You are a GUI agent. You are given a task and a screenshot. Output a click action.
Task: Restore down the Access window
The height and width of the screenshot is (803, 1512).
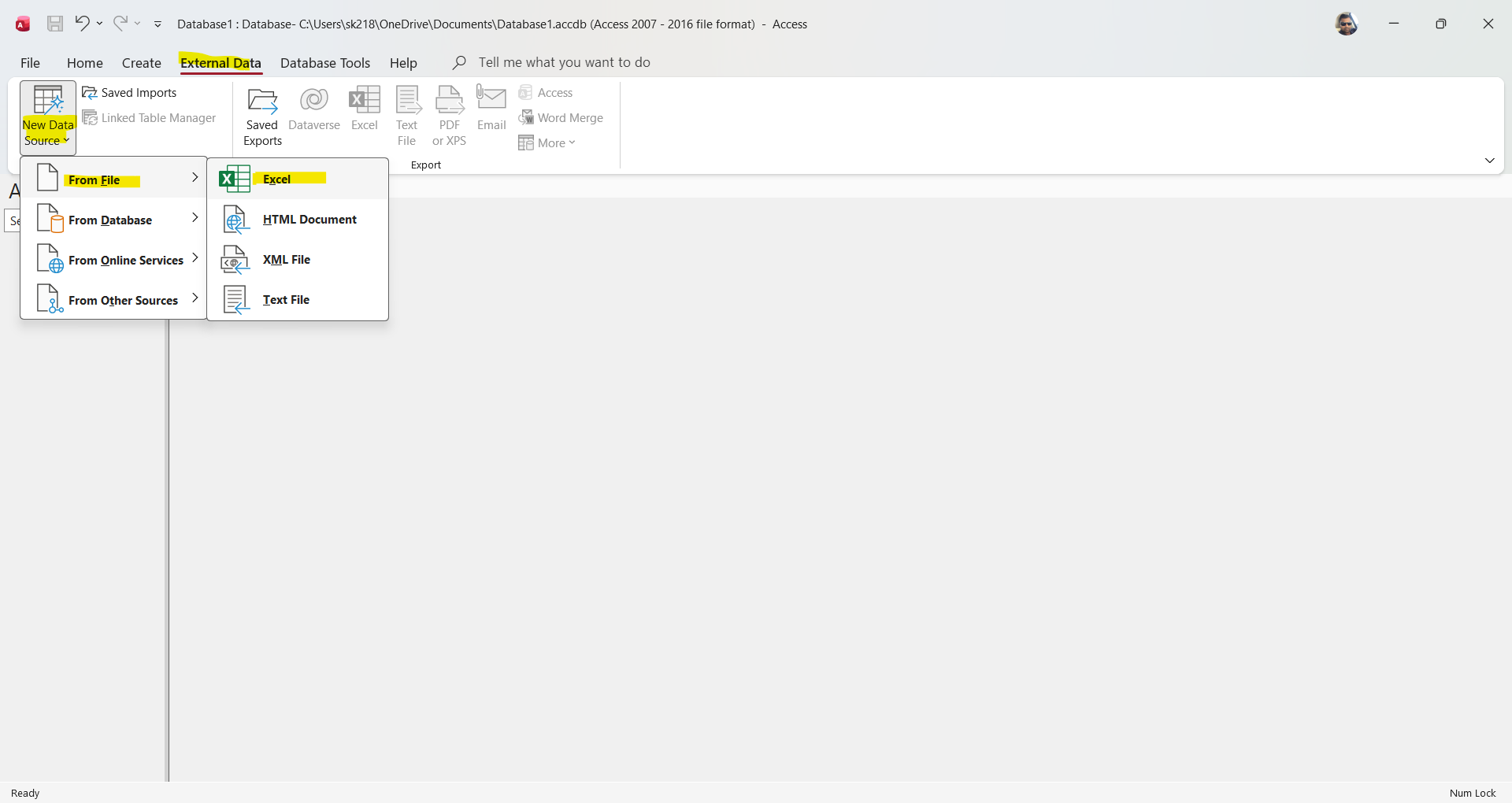pyautogui.click(x=1441, y=24)
